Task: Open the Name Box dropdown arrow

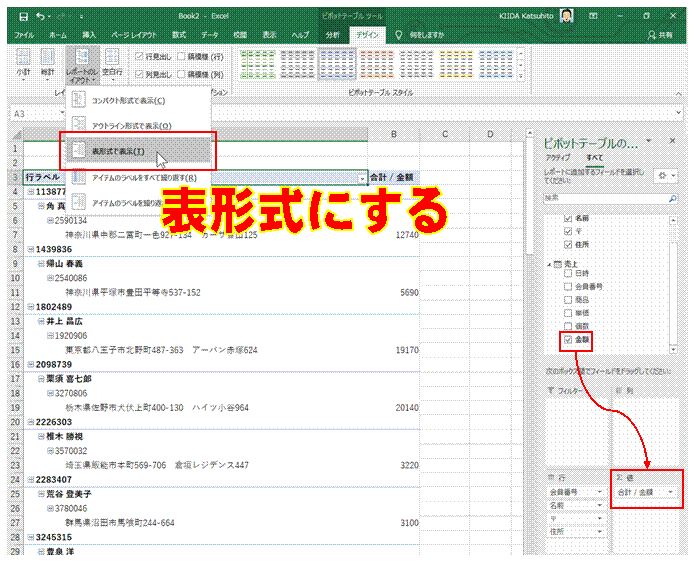Action: (62, 113)
